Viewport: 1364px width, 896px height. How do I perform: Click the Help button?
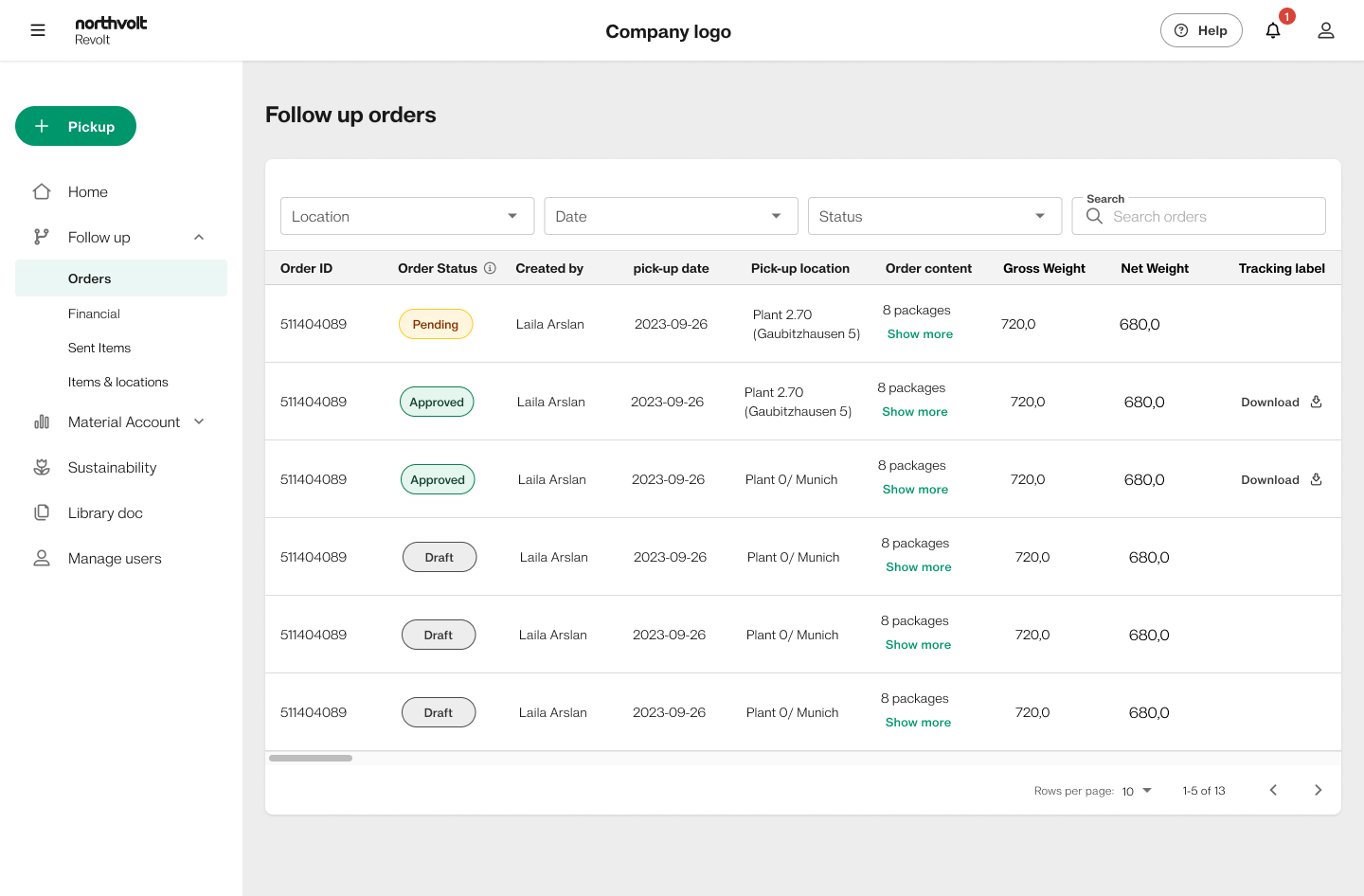coord(1201,30)
